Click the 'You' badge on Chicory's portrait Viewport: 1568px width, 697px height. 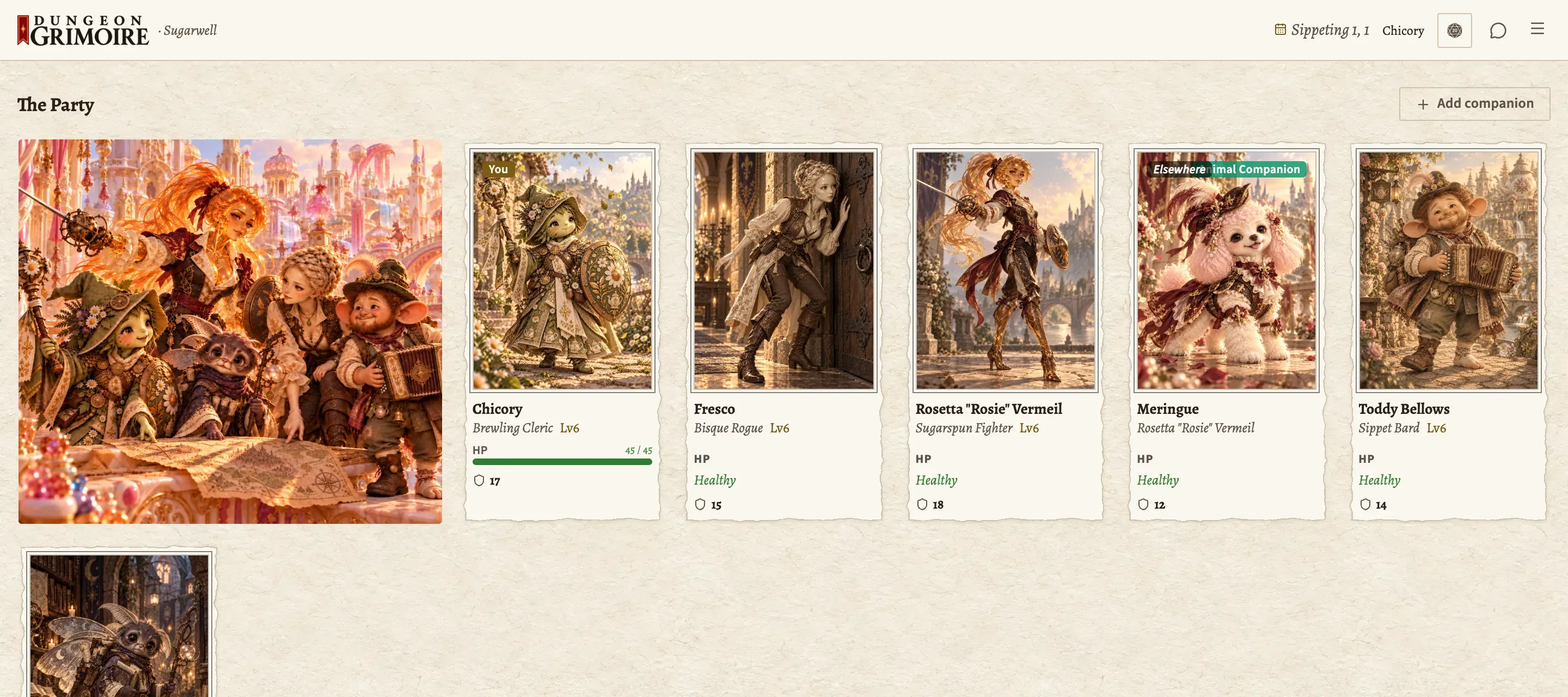click(x=498, y=169)
